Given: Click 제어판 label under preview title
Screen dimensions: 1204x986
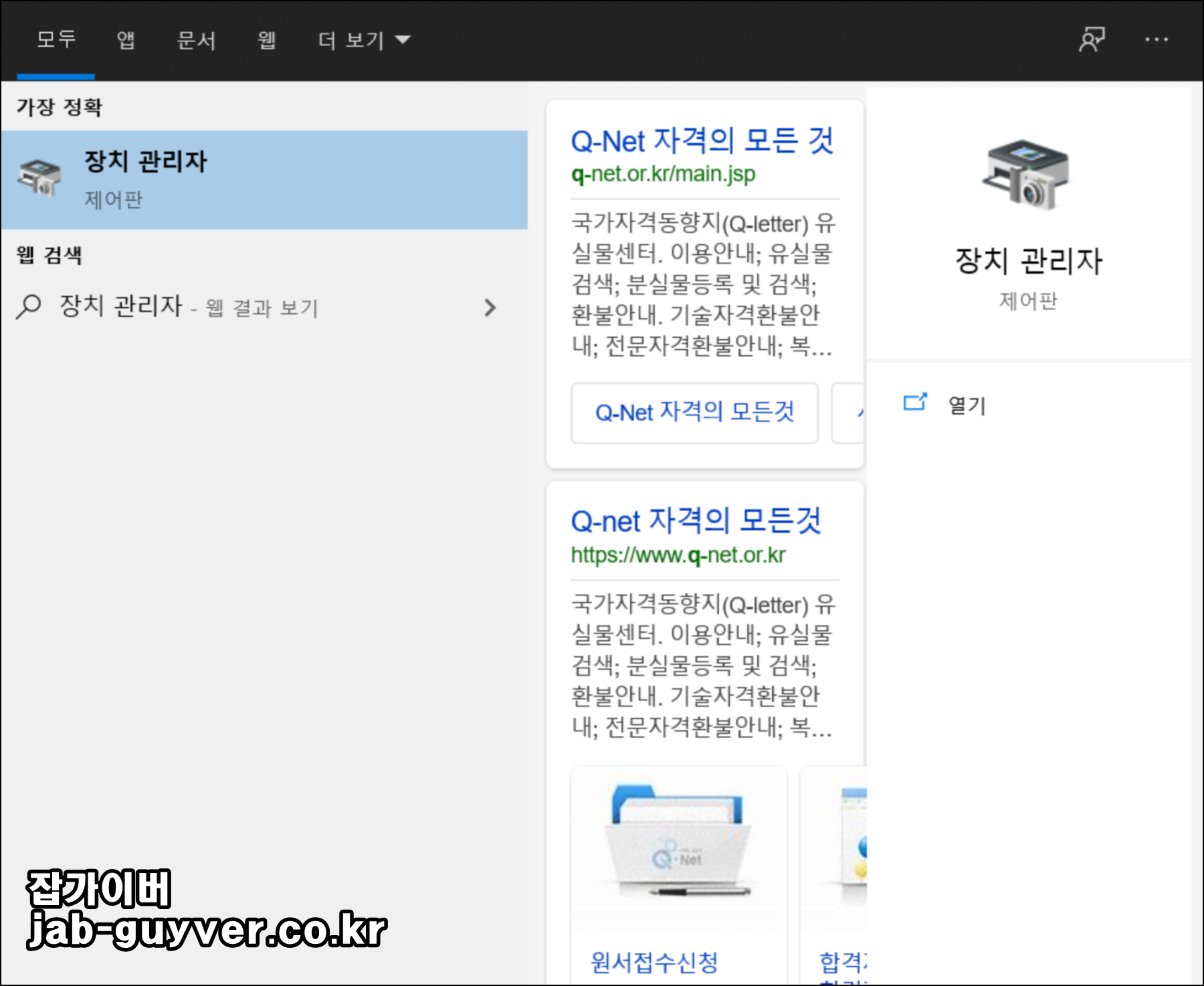Looking at the screenshot, I should pyautogui.click(x=1028, y=302).
